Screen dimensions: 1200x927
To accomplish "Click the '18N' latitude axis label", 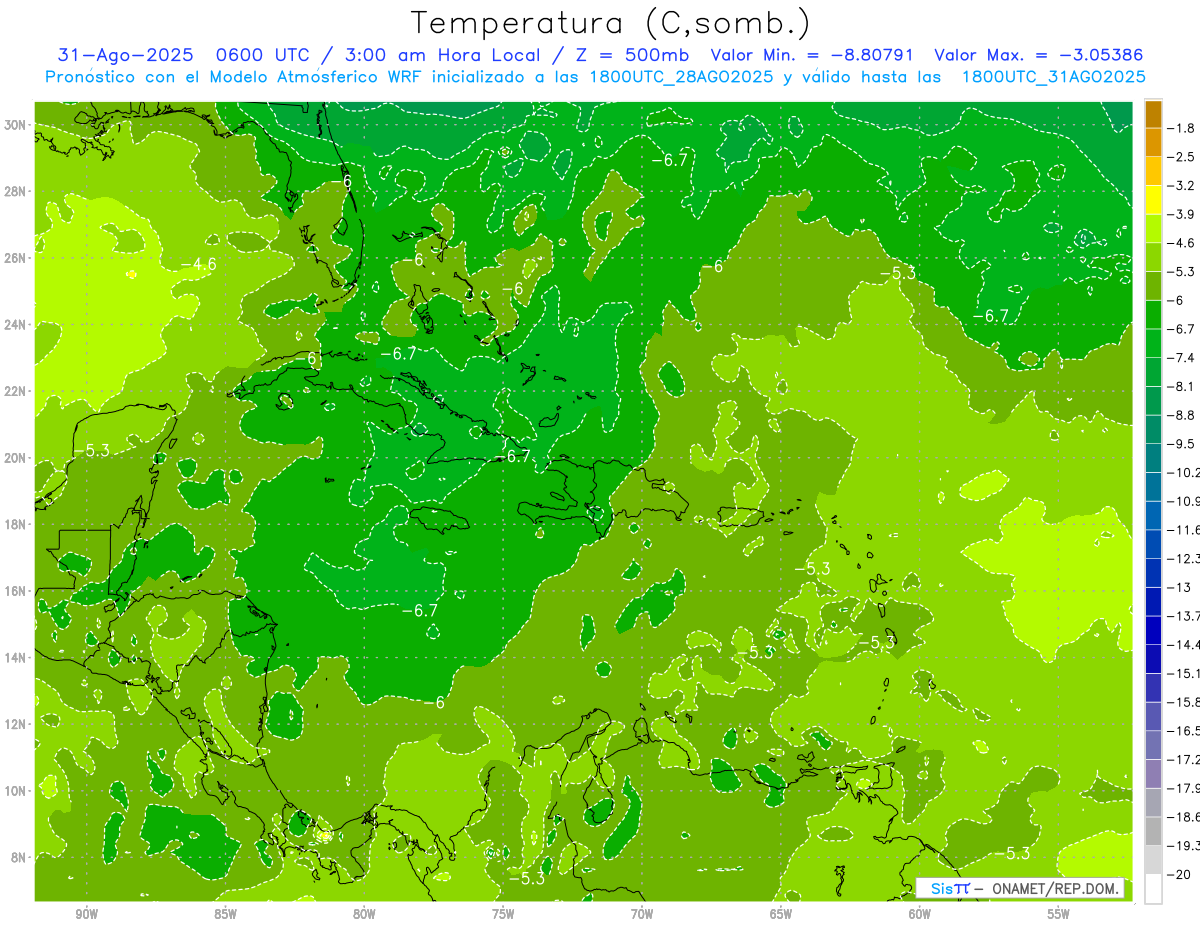I will pos(14,524).
